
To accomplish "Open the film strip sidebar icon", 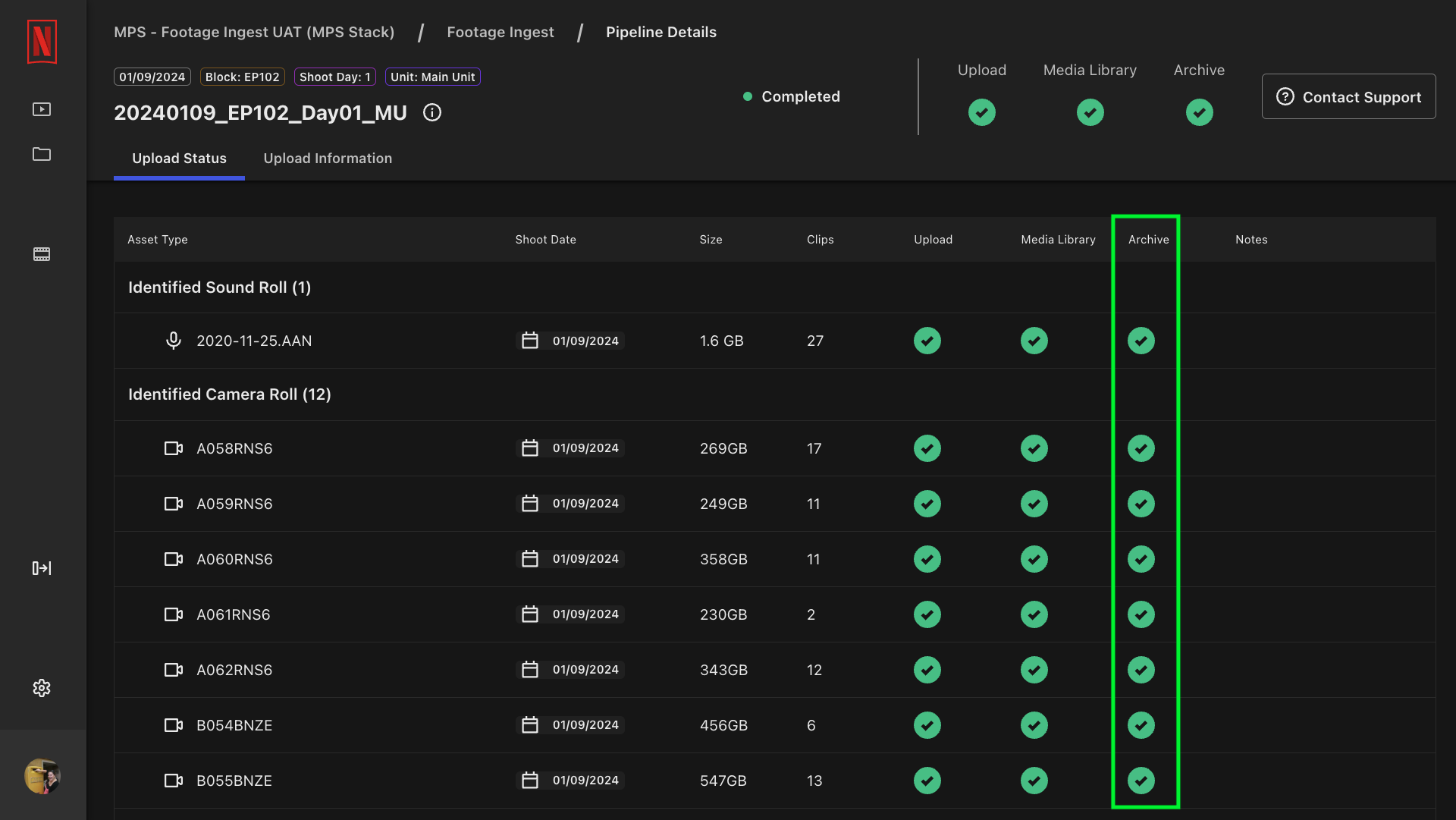I will tap(42, 254).
